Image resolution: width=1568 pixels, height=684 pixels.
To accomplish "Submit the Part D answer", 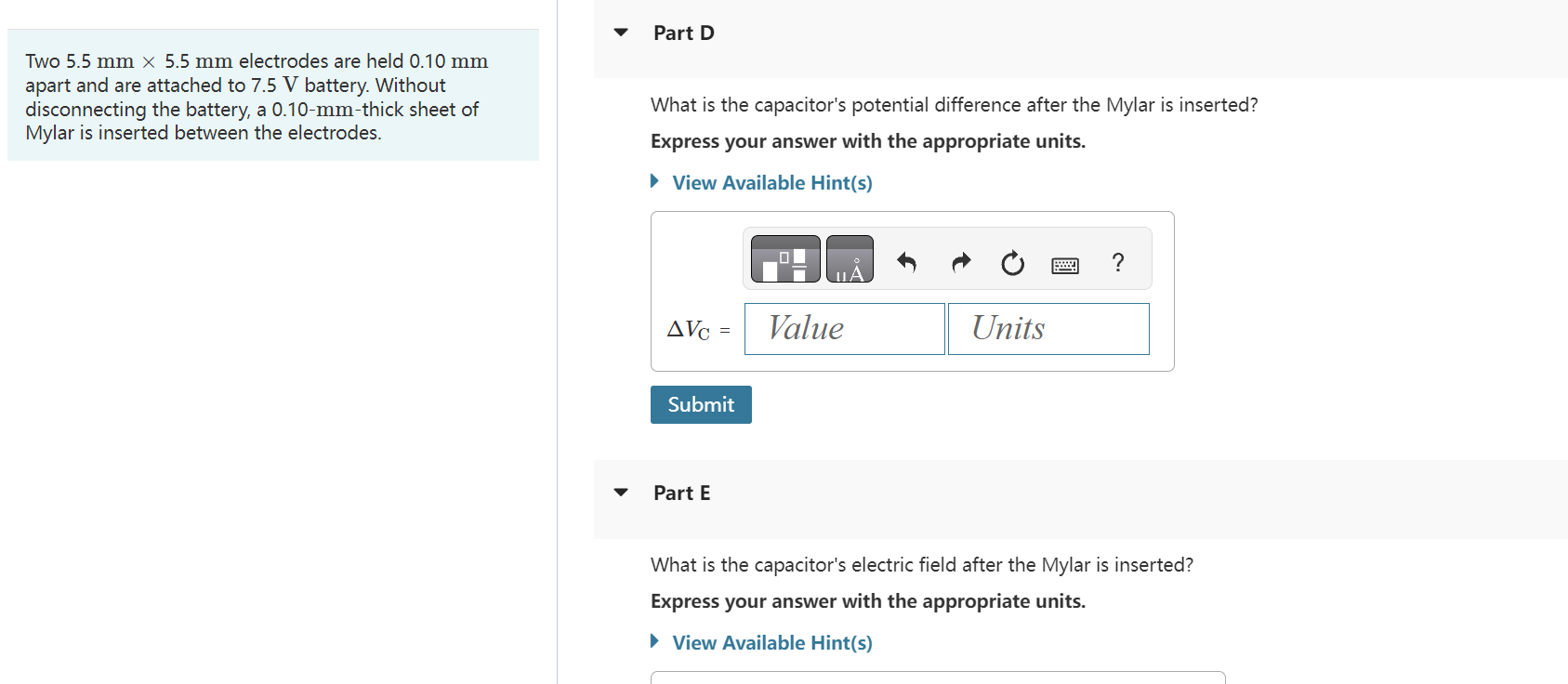I will coord(701,404).
